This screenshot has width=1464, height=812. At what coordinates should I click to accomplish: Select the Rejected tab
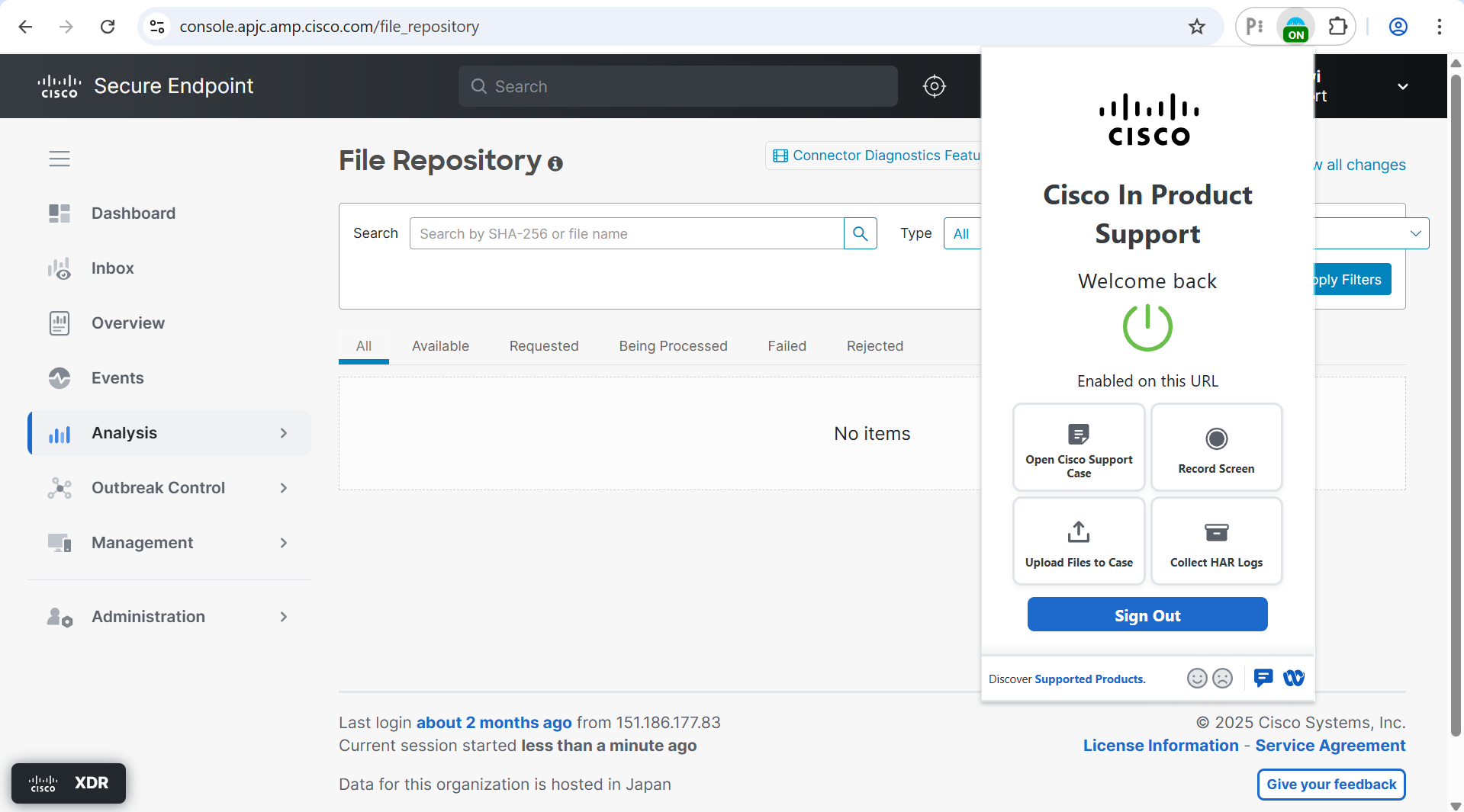pos(874,346)
